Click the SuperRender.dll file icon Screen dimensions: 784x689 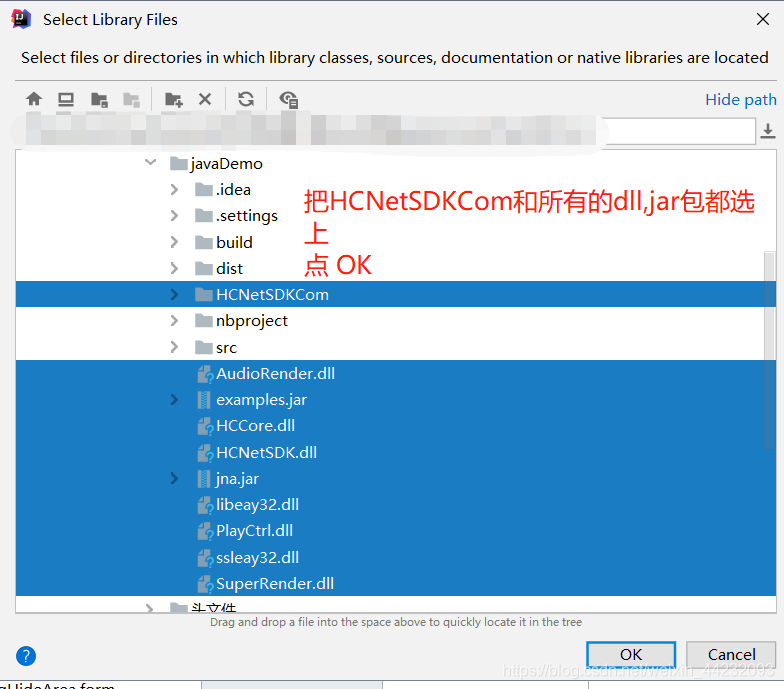click(x=205, y=584)
